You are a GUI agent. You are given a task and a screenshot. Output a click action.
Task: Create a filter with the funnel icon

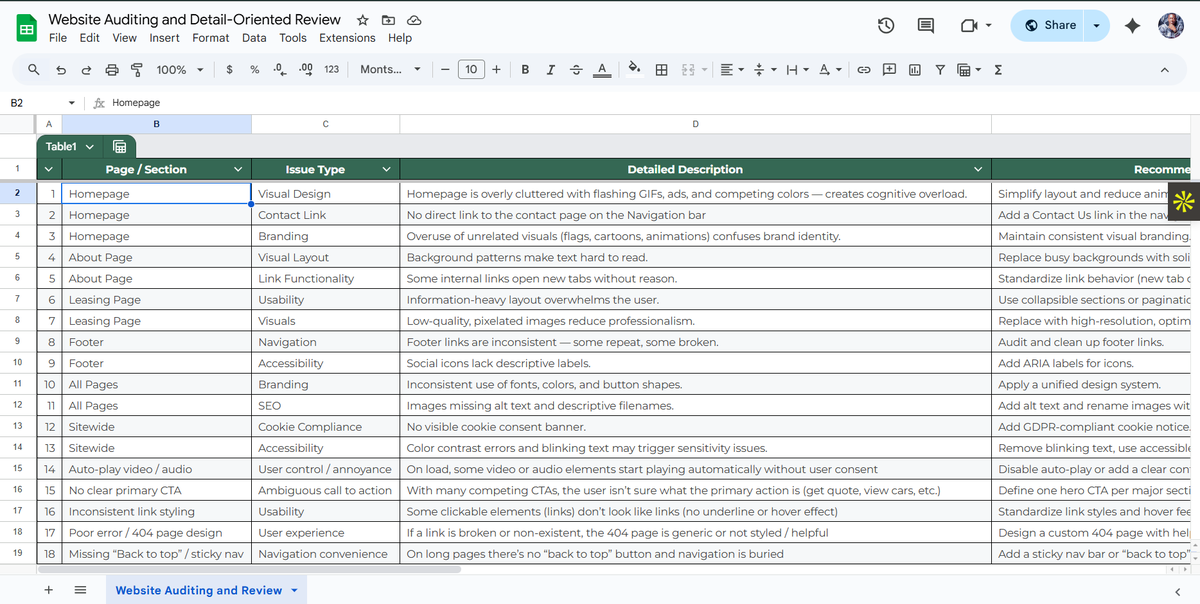(940, 70)
